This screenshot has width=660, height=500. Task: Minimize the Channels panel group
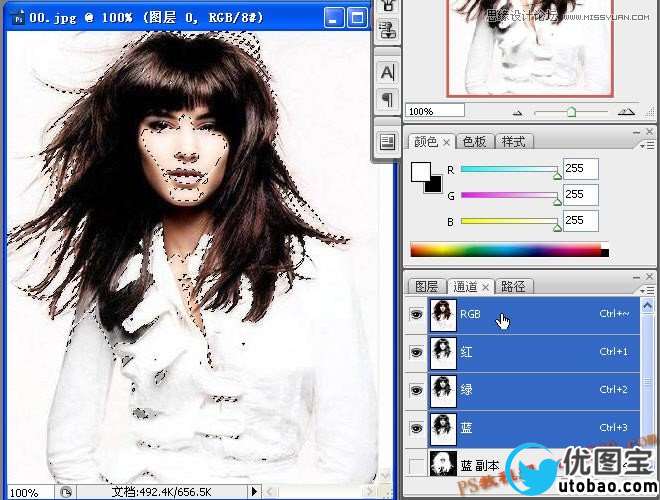[x=637, y=277]
